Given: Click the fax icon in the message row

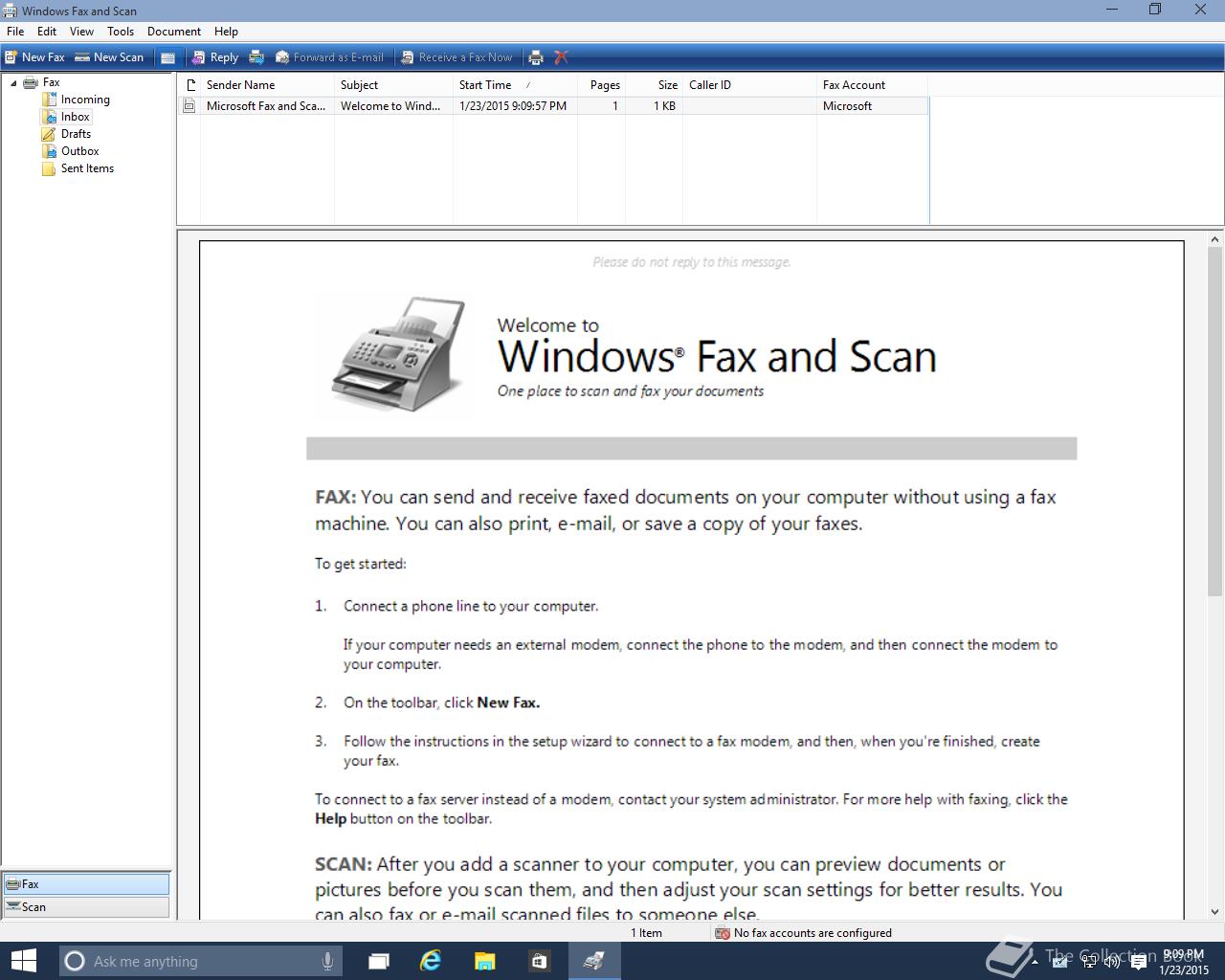Looking at the screenshot, I should click(189, 106).
